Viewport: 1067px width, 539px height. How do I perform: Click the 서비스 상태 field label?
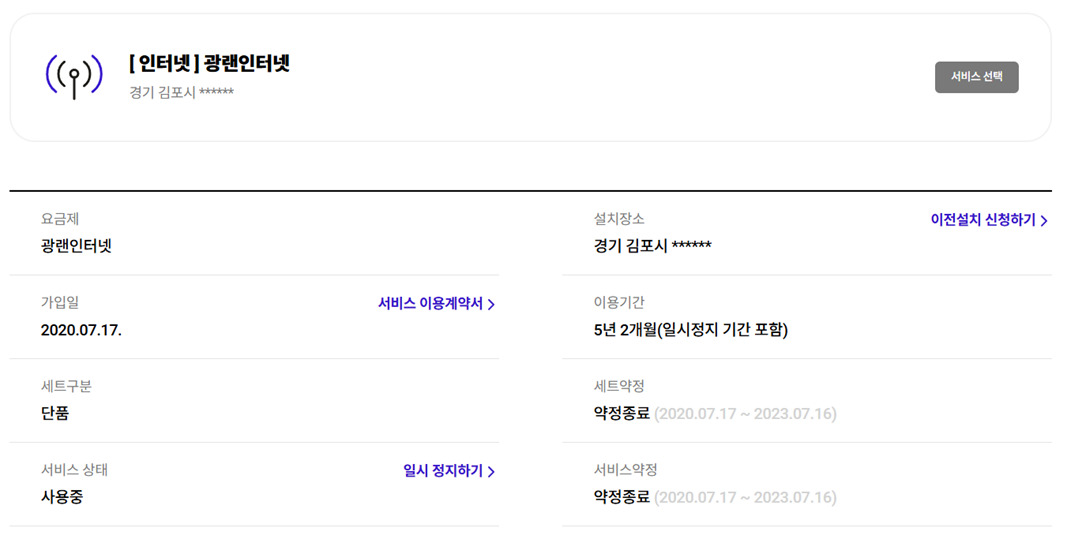click(x=74, y=470)
